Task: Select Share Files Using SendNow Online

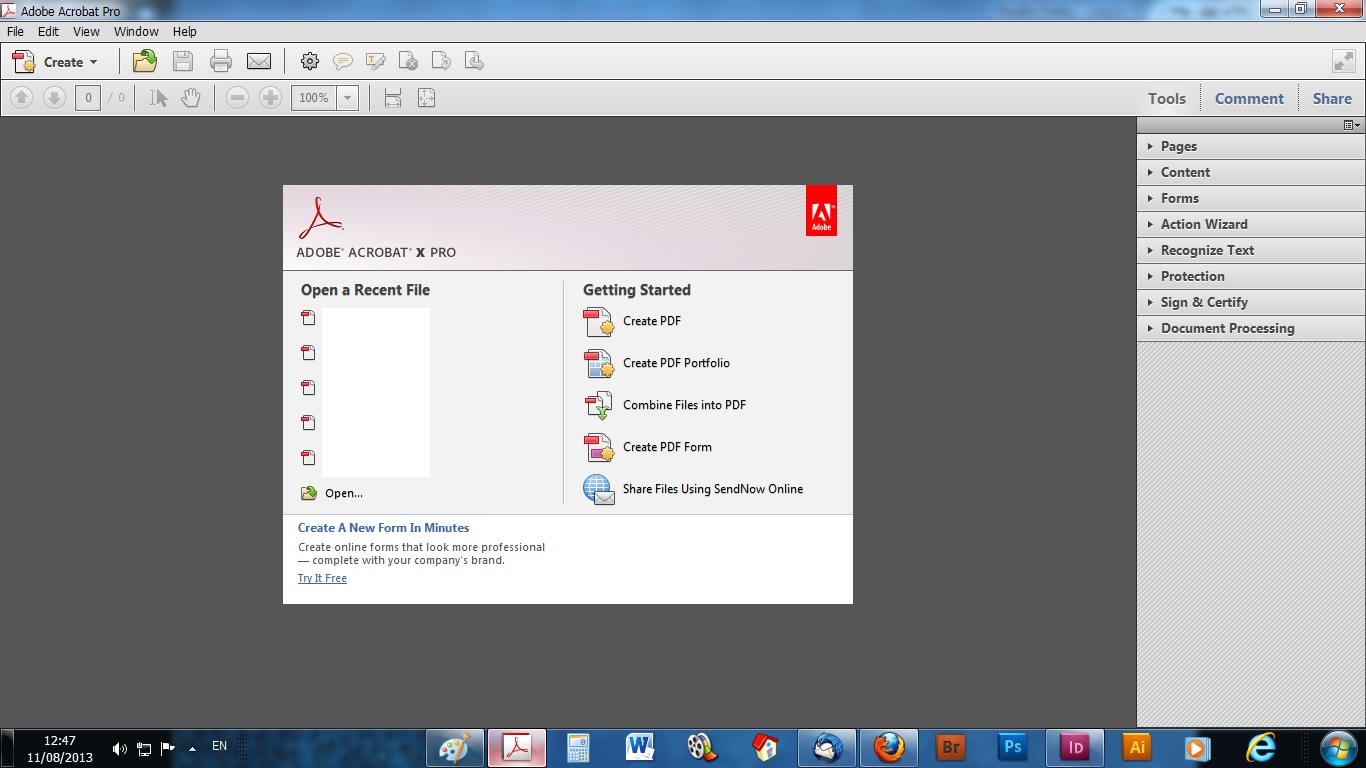Action: pos(693,489)
